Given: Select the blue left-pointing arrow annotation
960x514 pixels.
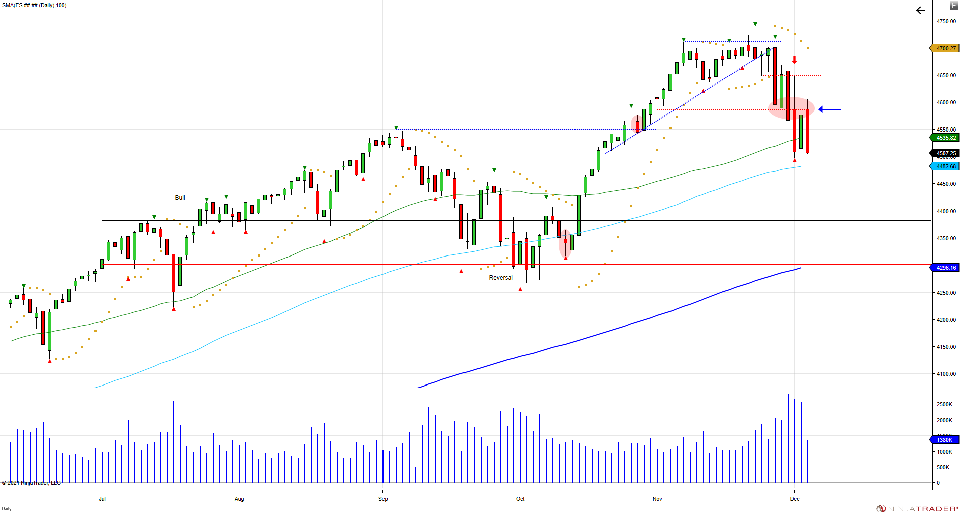Looking at the screenshot, I should (831, 109).
